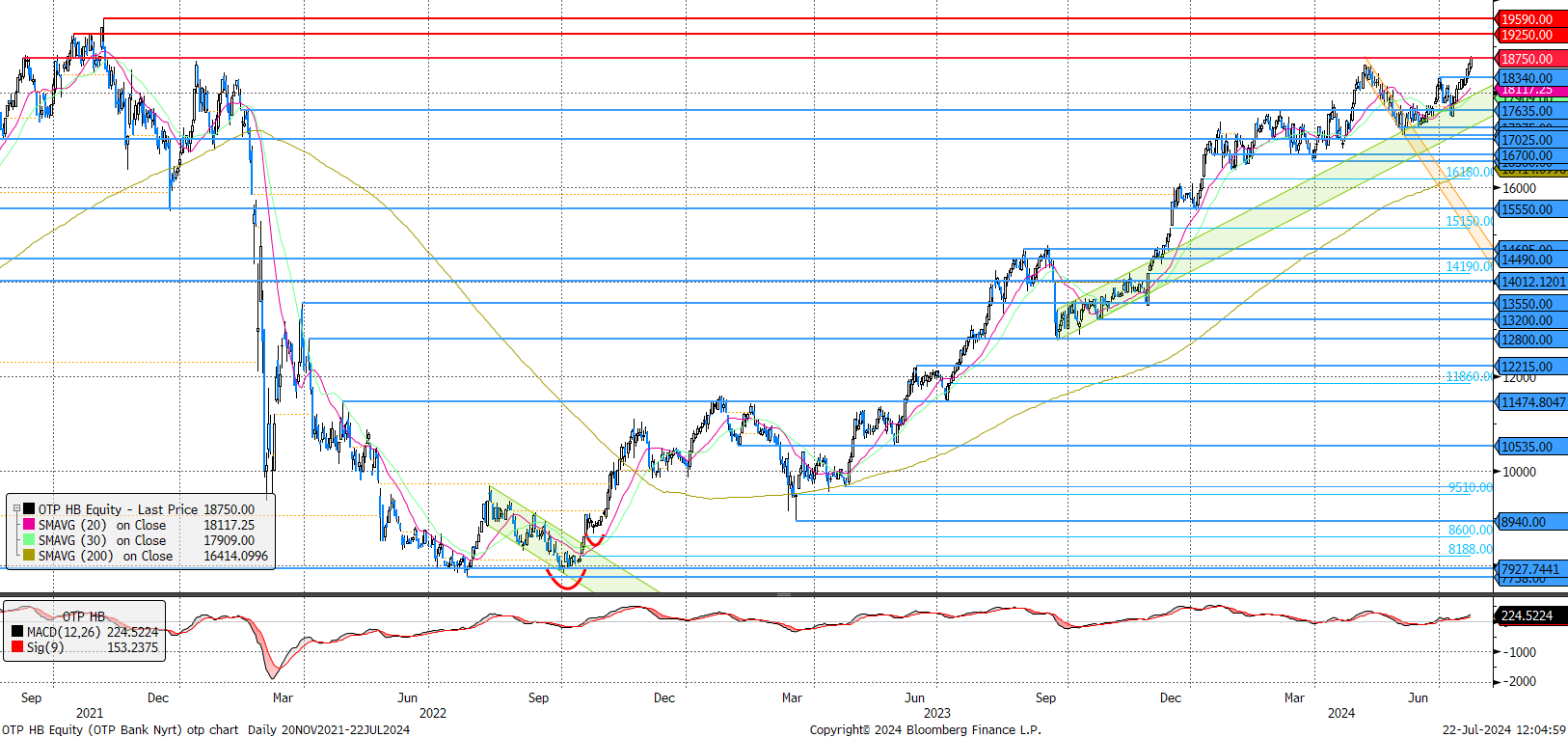
Task: Click the red 19250.00 price level tag
Action: [1530, 35]
